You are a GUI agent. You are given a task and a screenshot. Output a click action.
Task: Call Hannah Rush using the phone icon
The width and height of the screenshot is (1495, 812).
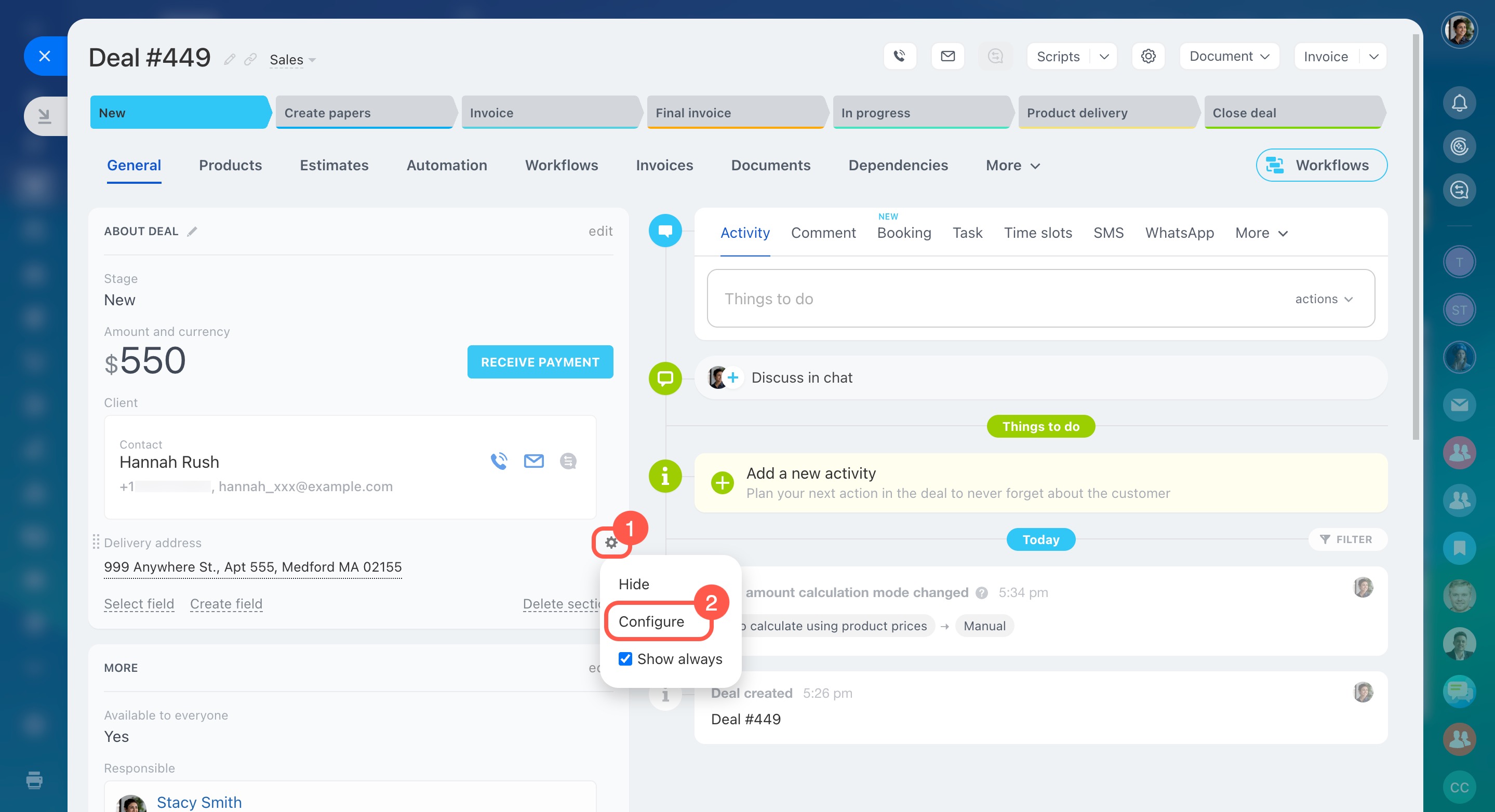[x=499, y=461]
